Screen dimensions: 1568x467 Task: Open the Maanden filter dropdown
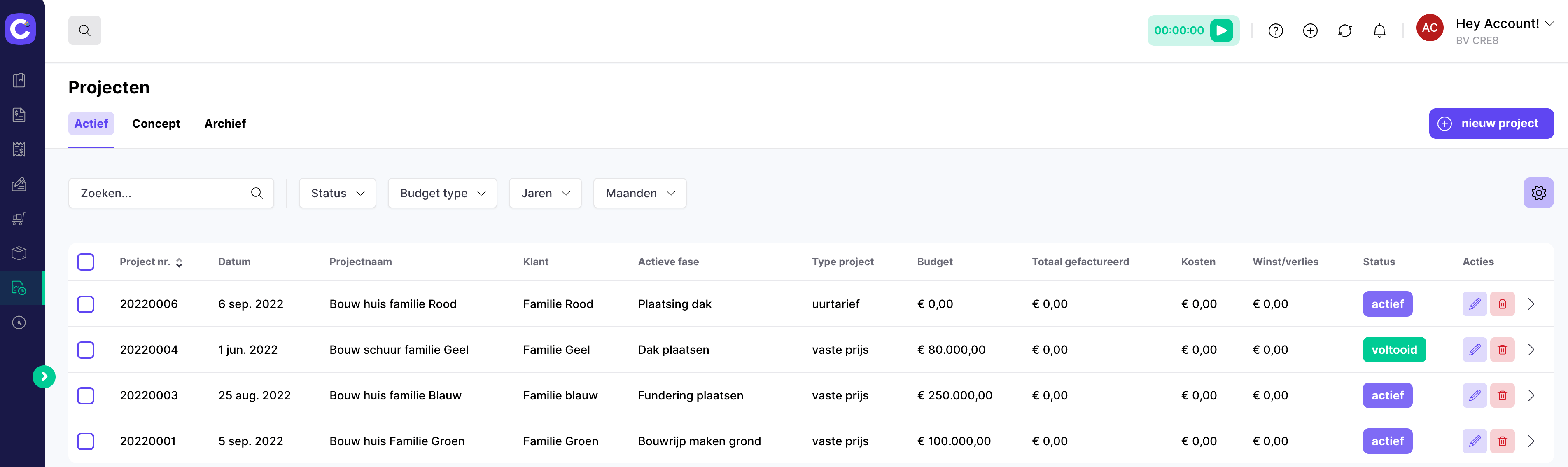(x=640, y=193)
